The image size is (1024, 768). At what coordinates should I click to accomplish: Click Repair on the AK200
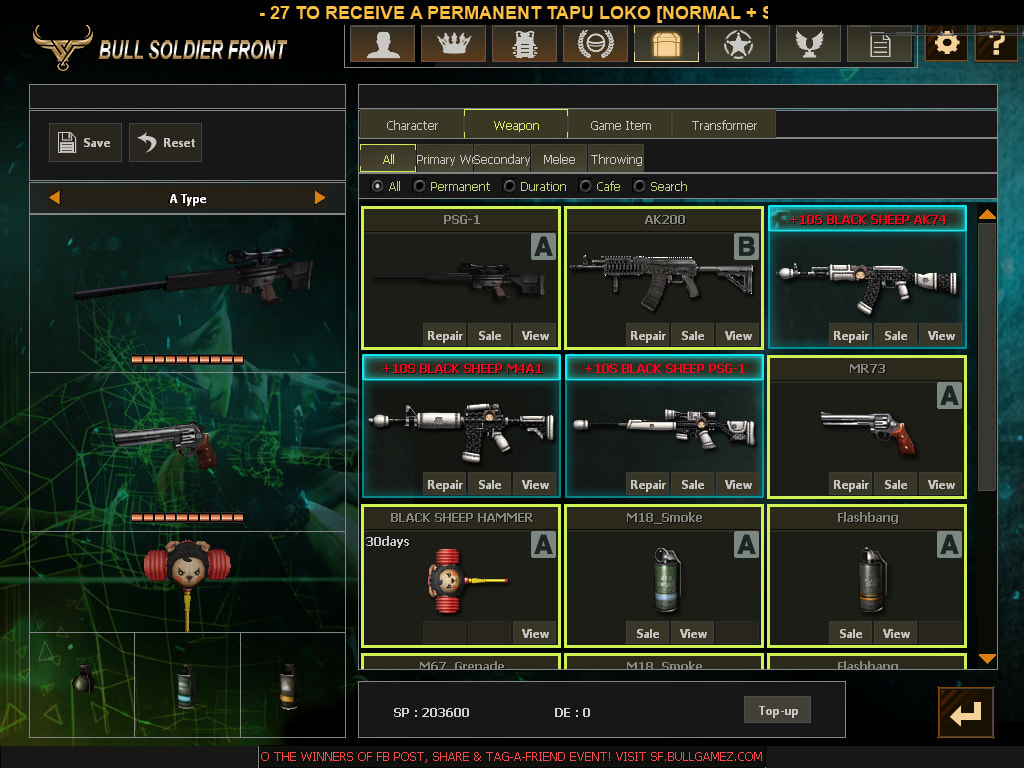point(647,336)
